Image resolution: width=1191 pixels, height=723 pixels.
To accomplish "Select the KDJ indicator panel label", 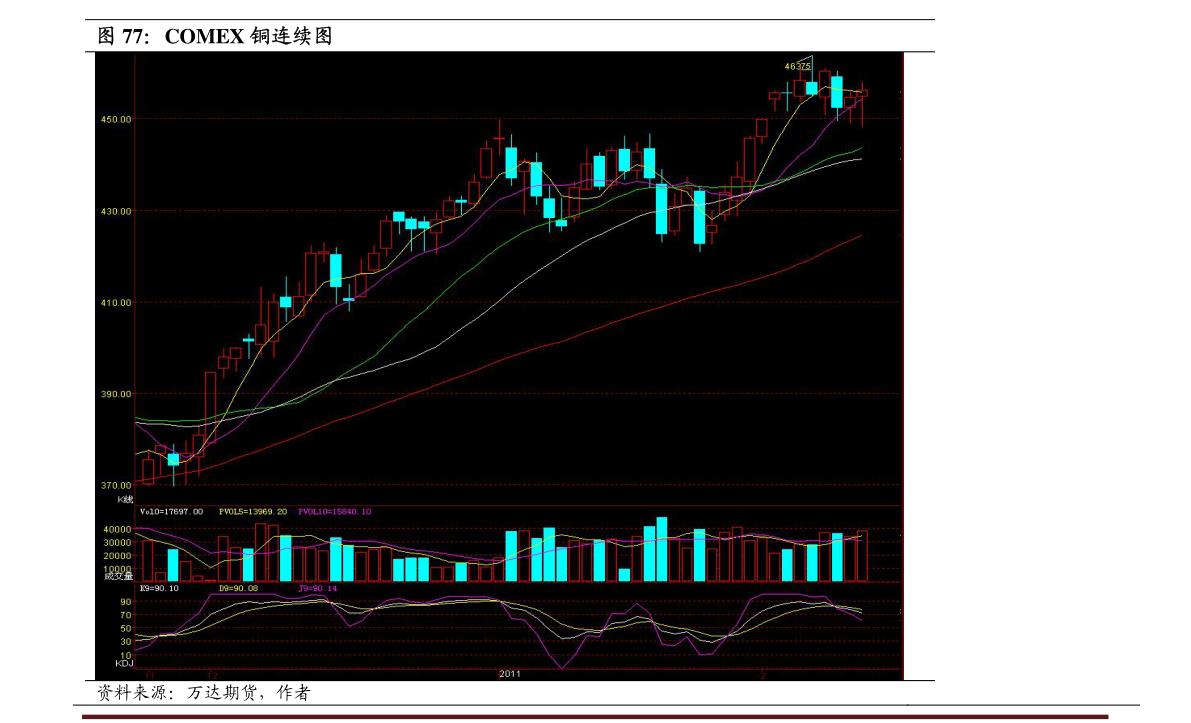I will click(x=124, y=663).
